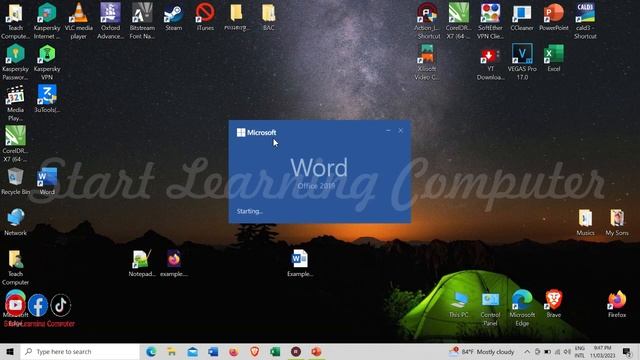Open Windows Start menu

pos(10,351)
